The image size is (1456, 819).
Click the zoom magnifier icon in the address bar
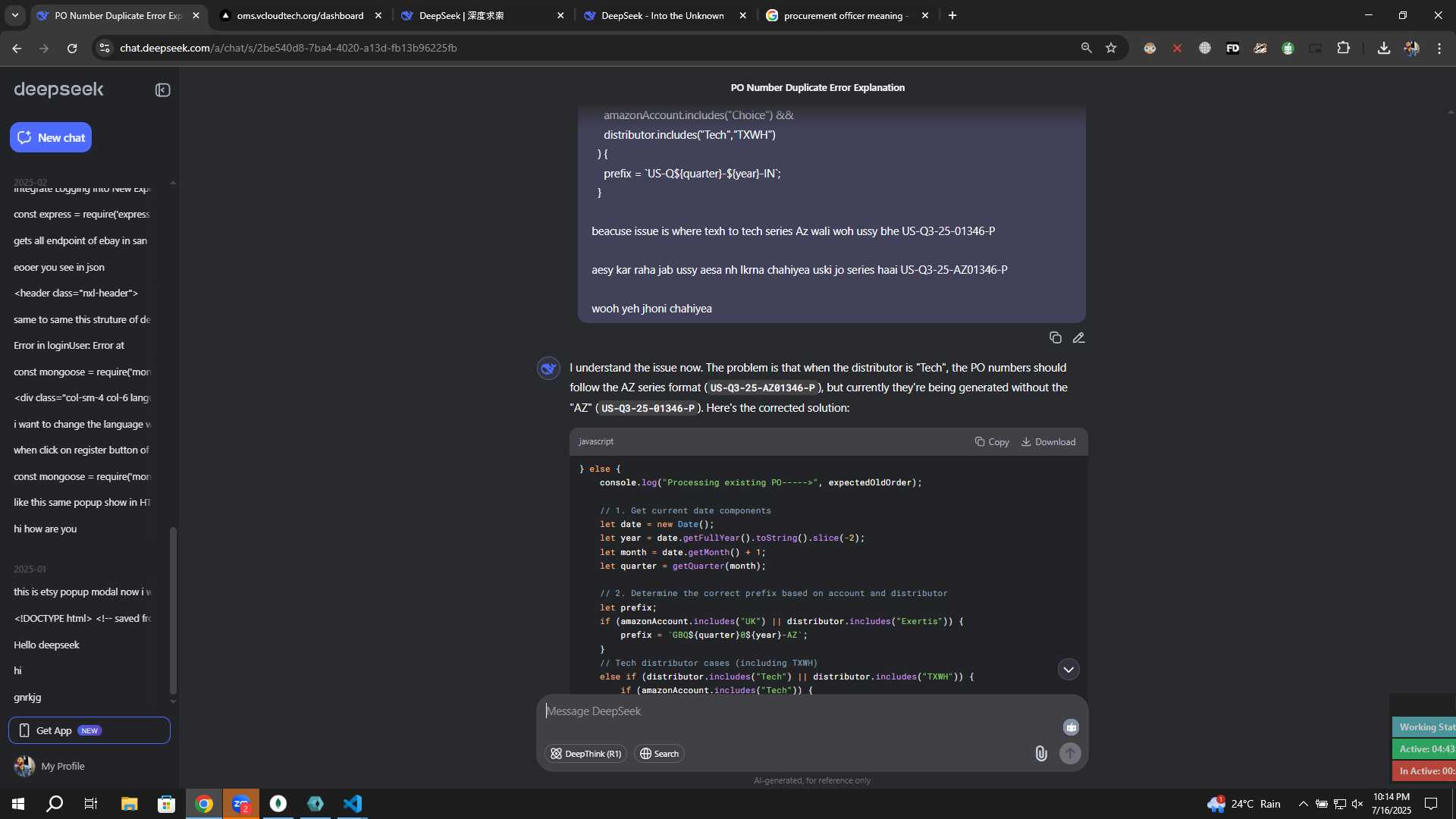[x=1086, y=48]
